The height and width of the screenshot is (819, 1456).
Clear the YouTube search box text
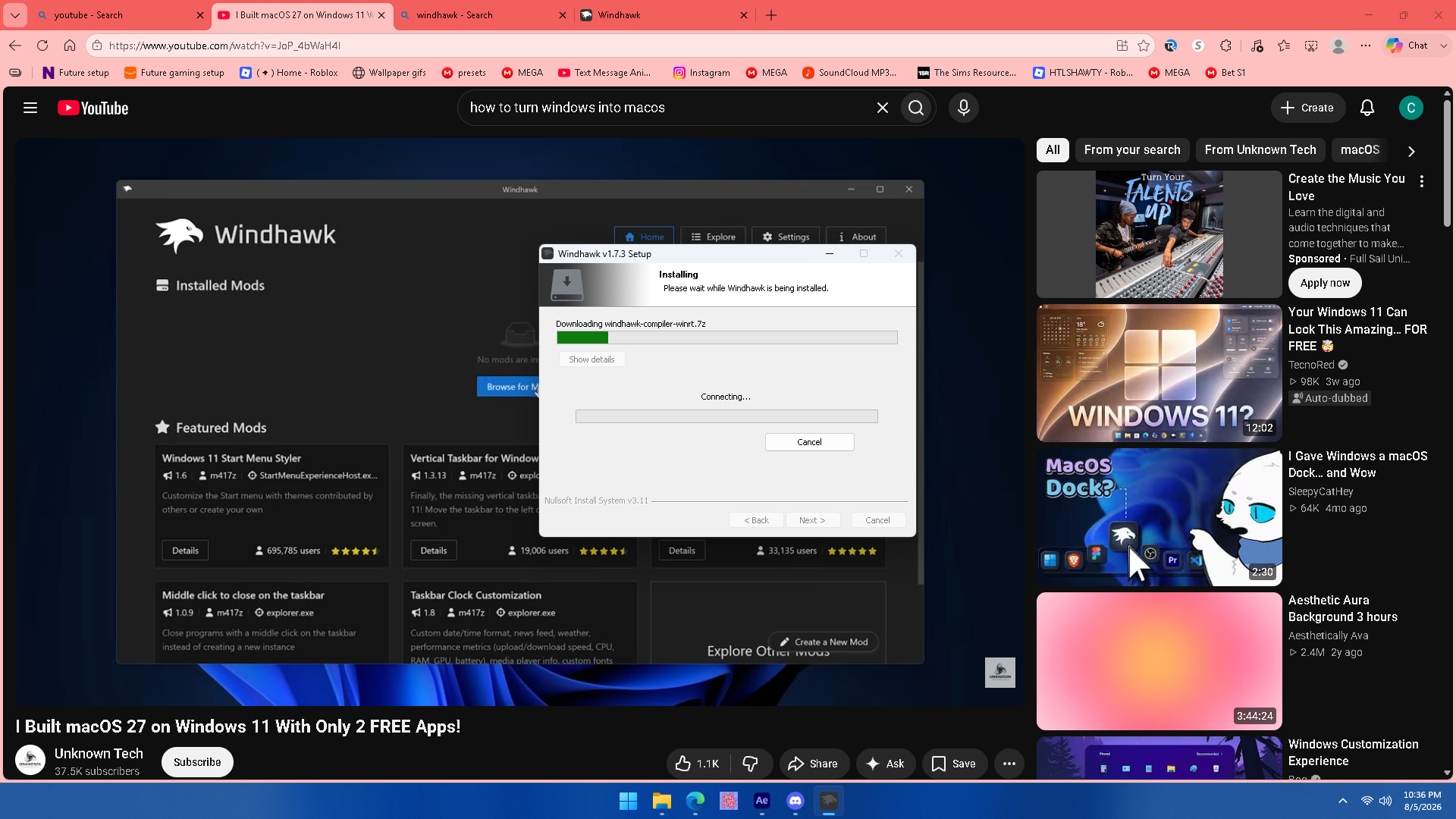click(883, 108)
